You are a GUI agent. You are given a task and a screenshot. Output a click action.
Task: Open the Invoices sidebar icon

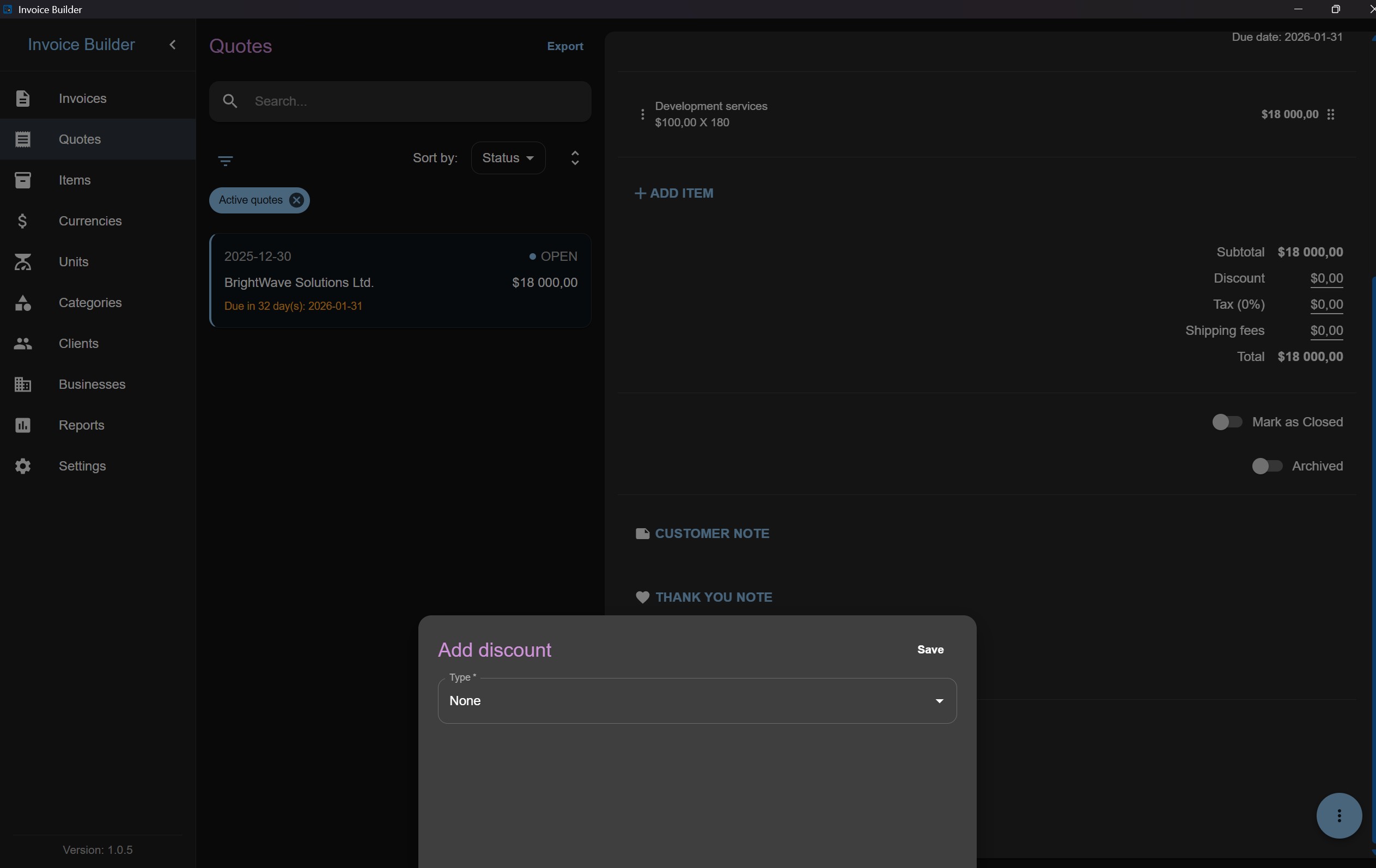pos(22,98)
